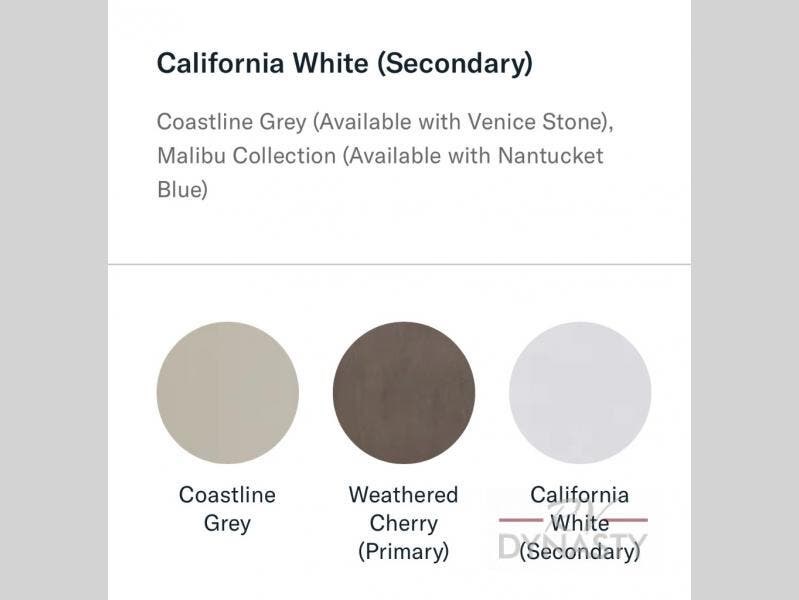Click the horizontal divider line
The height and width of the screenshot is (600, 799).
pos(400,265)
